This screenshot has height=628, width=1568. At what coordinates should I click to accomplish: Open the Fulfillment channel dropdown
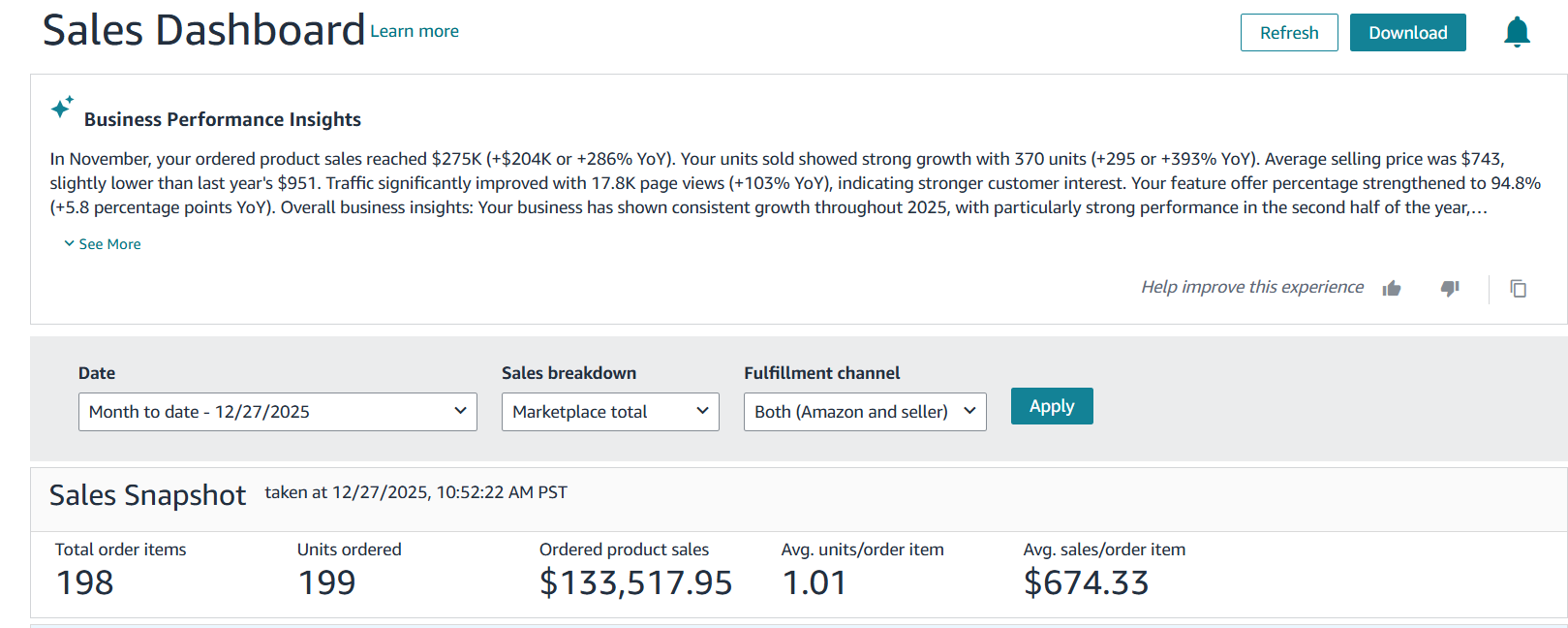pos(864,412)
